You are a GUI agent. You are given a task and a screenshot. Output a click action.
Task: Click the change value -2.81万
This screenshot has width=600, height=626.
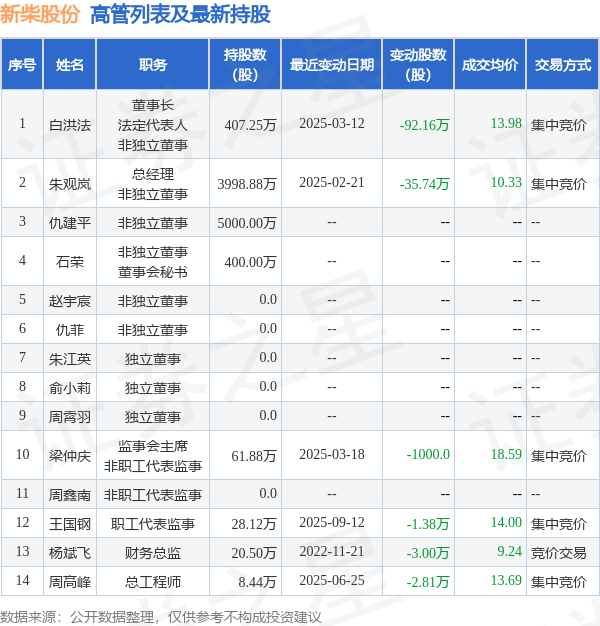[x=428, y=582]
